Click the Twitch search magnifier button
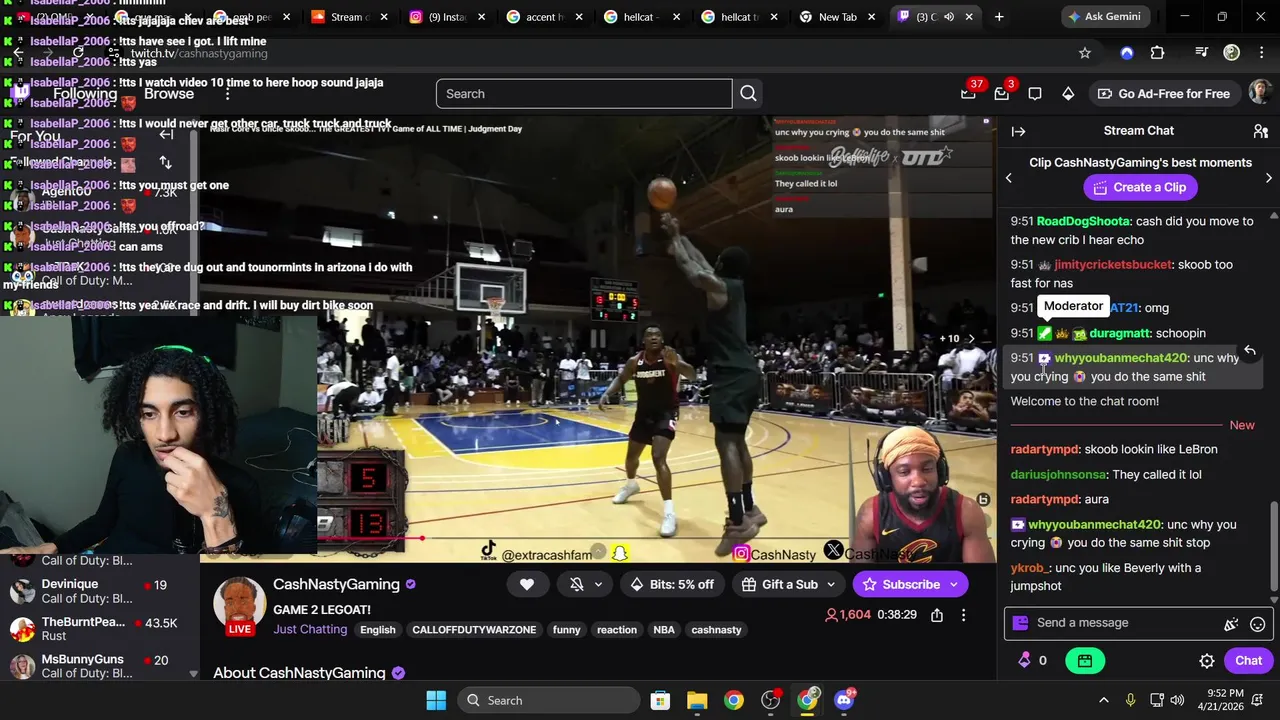1280x720 pixels. coord(748,94)
